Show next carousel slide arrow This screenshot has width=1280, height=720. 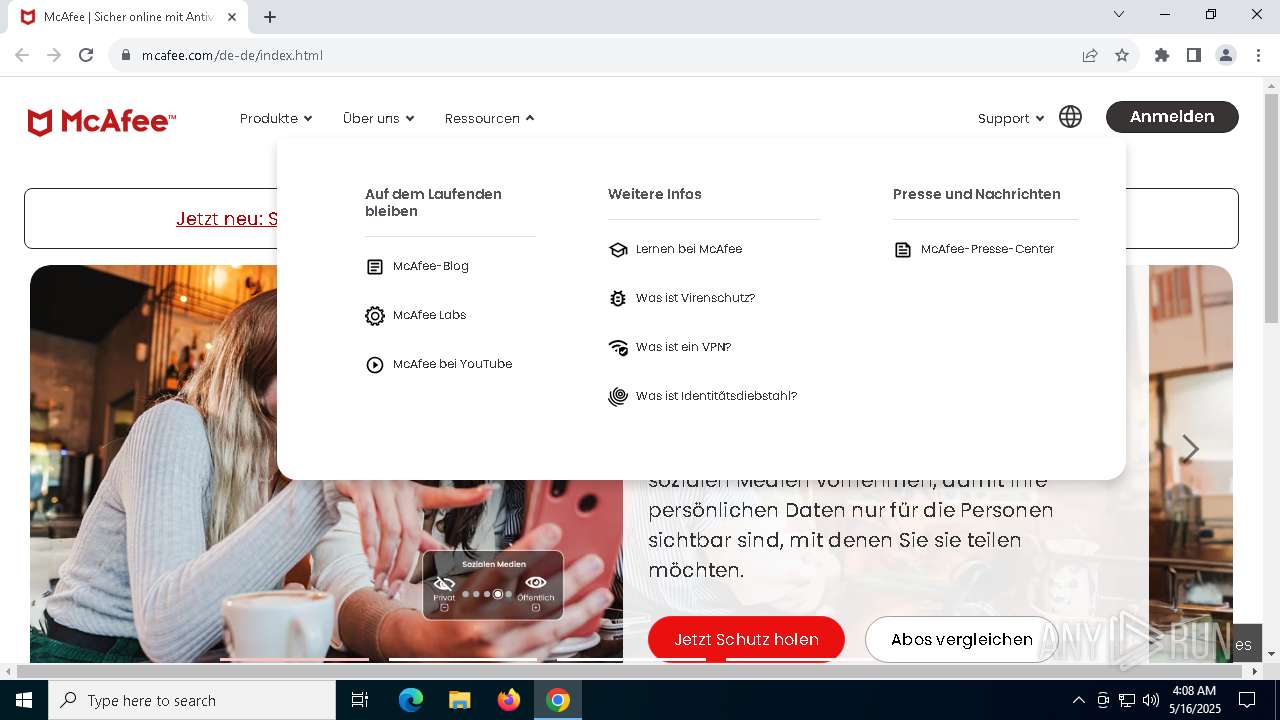click(x=1190, y=449)
